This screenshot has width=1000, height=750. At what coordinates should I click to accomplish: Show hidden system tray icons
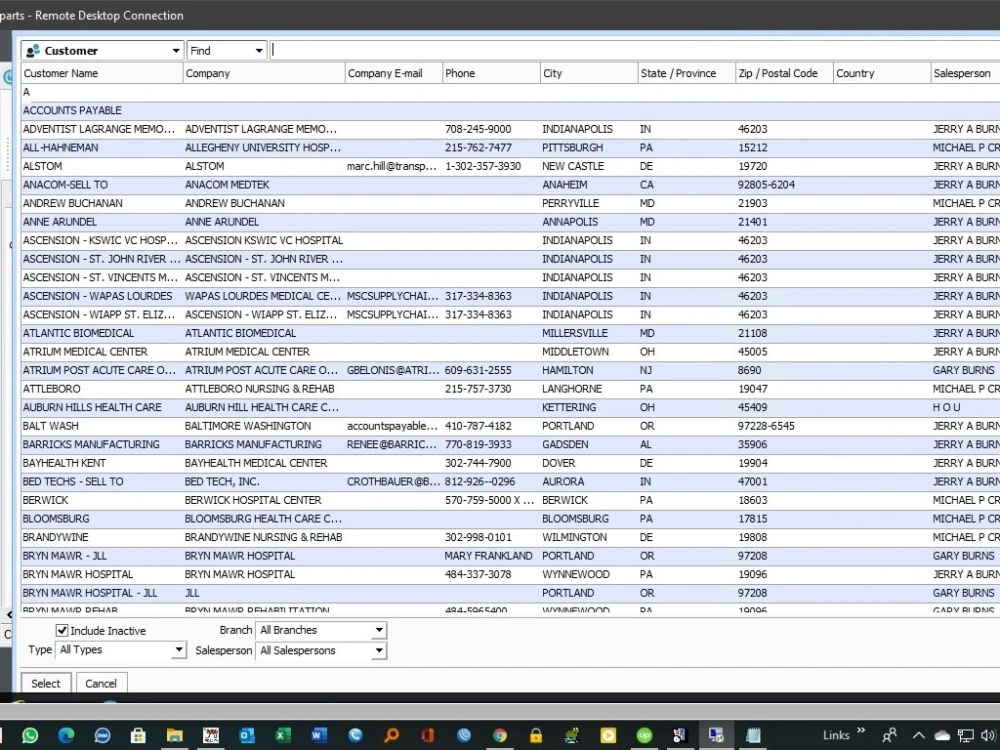coord(918,735)
